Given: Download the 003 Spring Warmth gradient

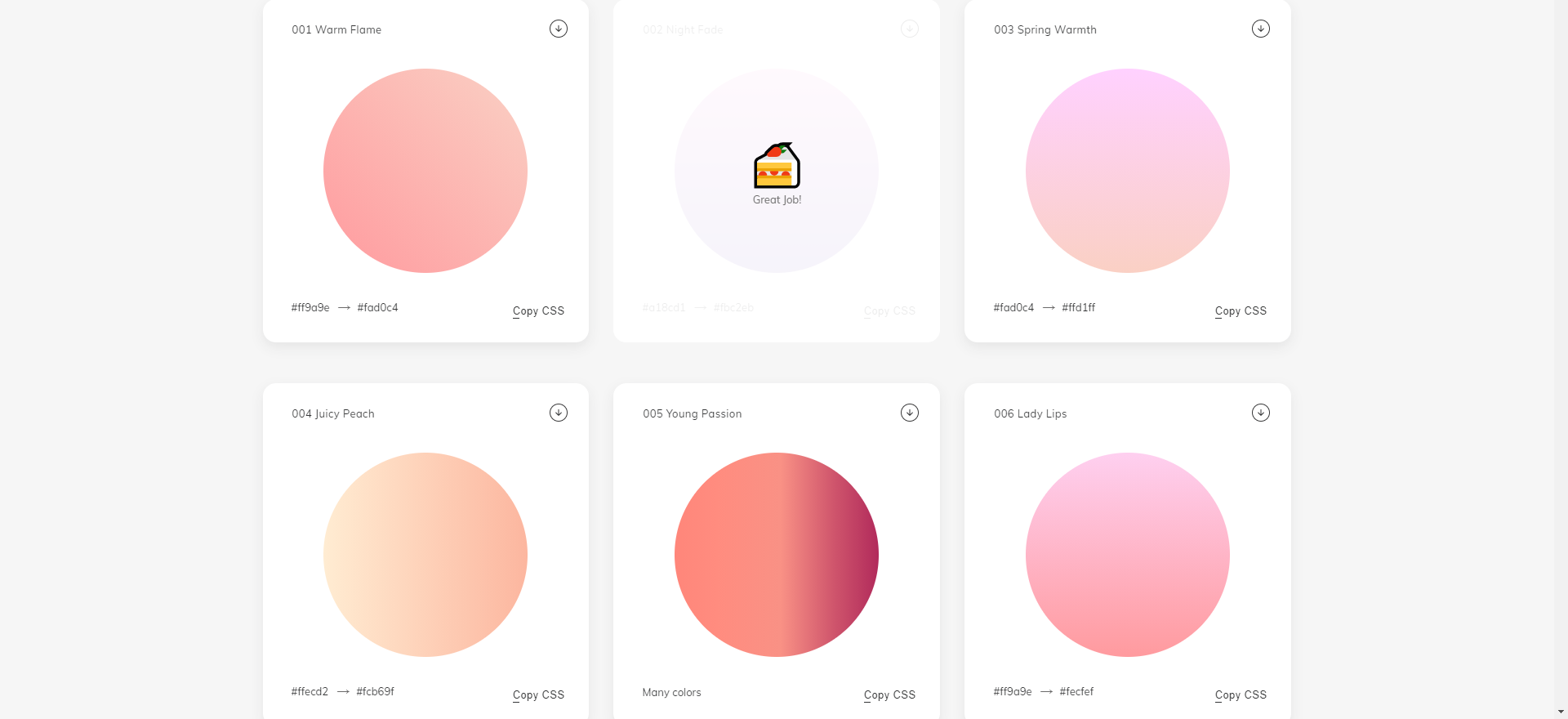Looking at the screenshot, I should [x=1261, y=29].
